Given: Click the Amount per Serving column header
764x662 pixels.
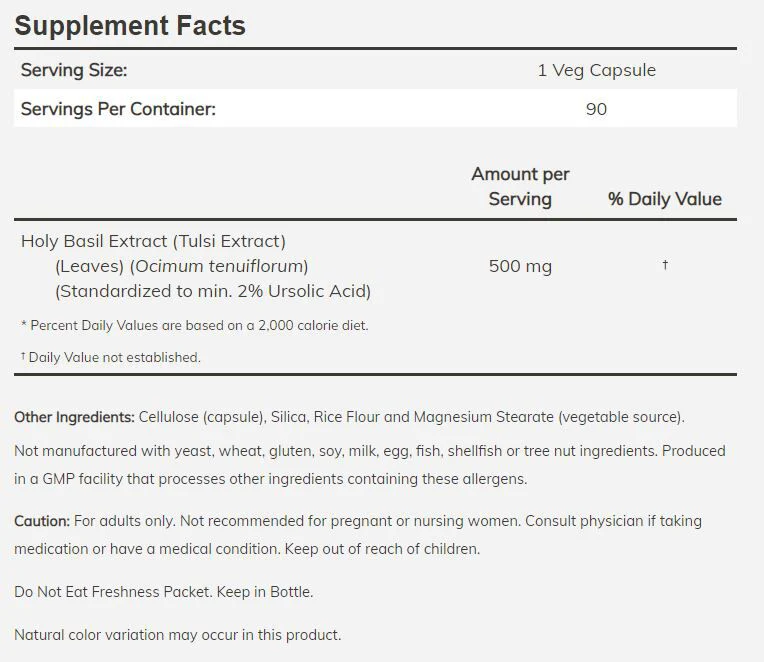Looking at the screenshot, I should pyautogui.click(x=520, y=187).
